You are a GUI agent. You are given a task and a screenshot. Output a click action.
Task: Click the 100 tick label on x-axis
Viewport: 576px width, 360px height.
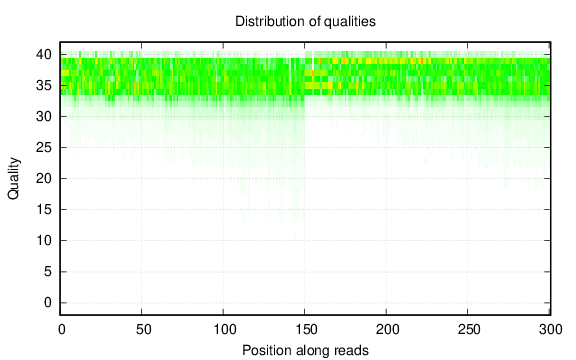tap(225, 330)
